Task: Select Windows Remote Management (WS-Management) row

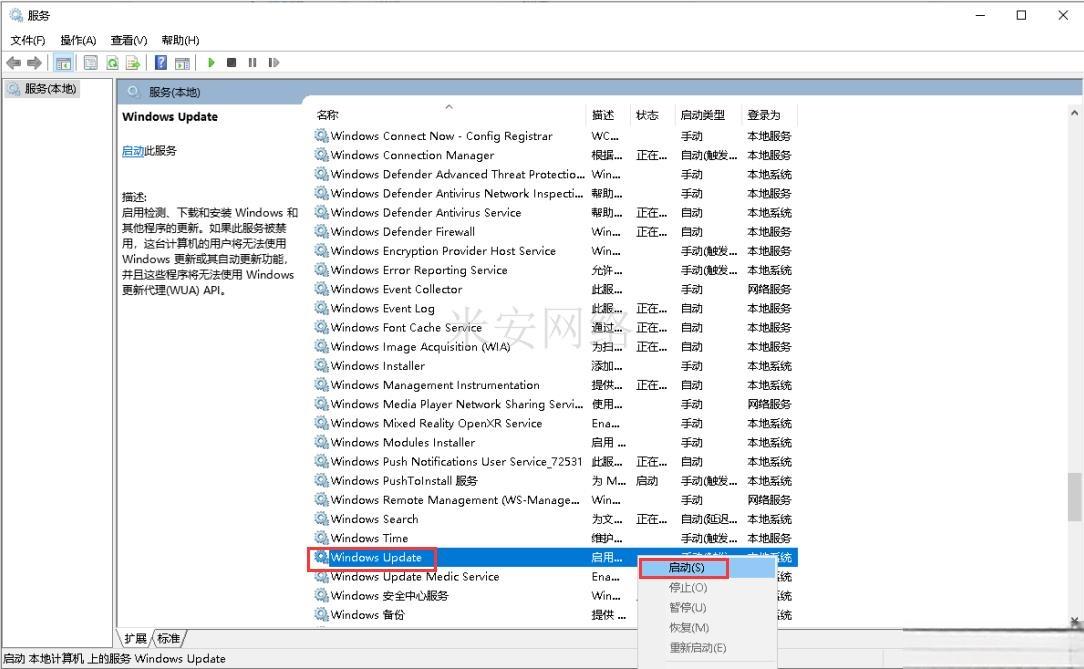Action: pyautogui.click(x=554, y=500)
